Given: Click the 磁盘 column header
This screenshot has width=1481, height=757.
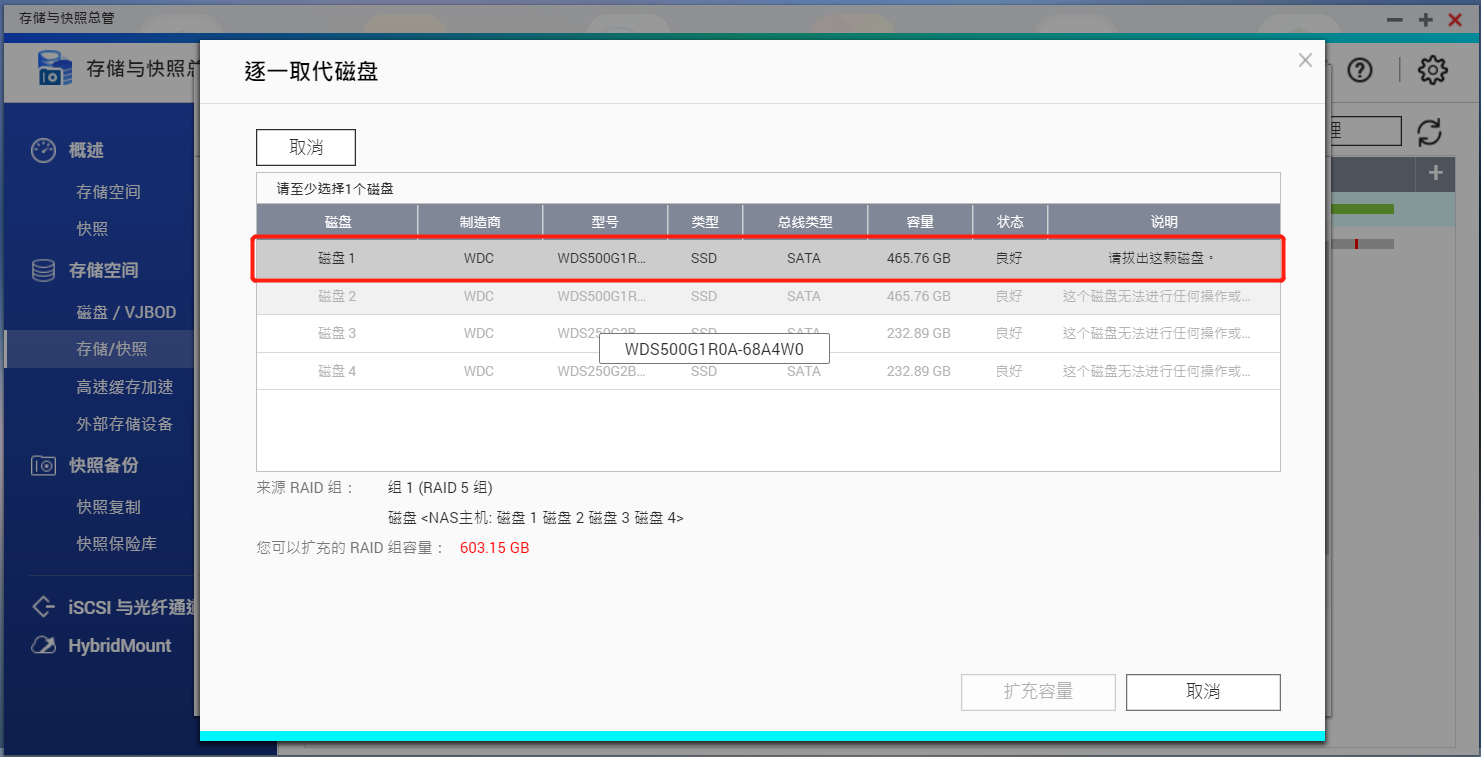Looking at the screenshot, I should 337,222.
